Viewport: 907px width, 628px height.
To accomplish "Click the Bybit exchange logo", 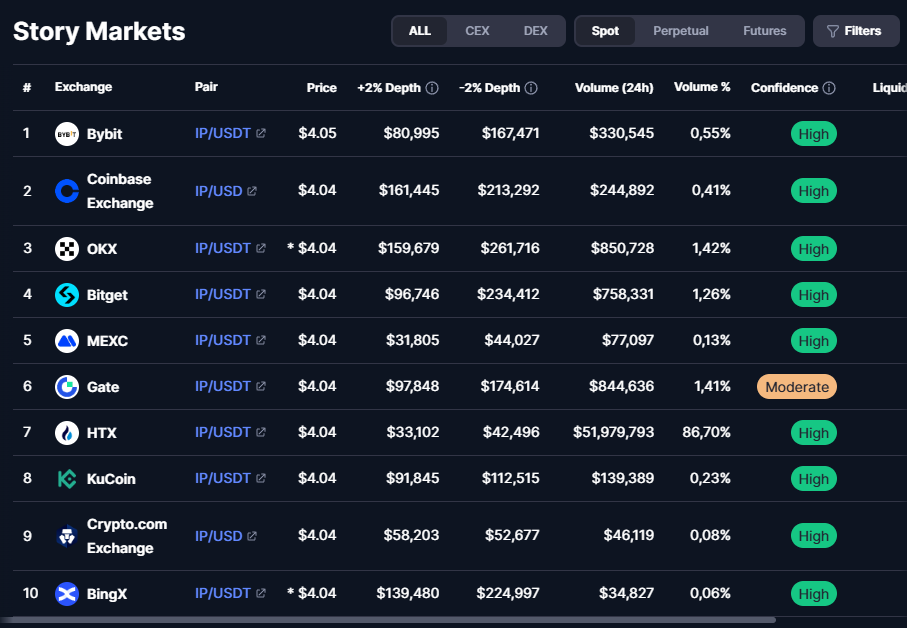I will [67, 134].
